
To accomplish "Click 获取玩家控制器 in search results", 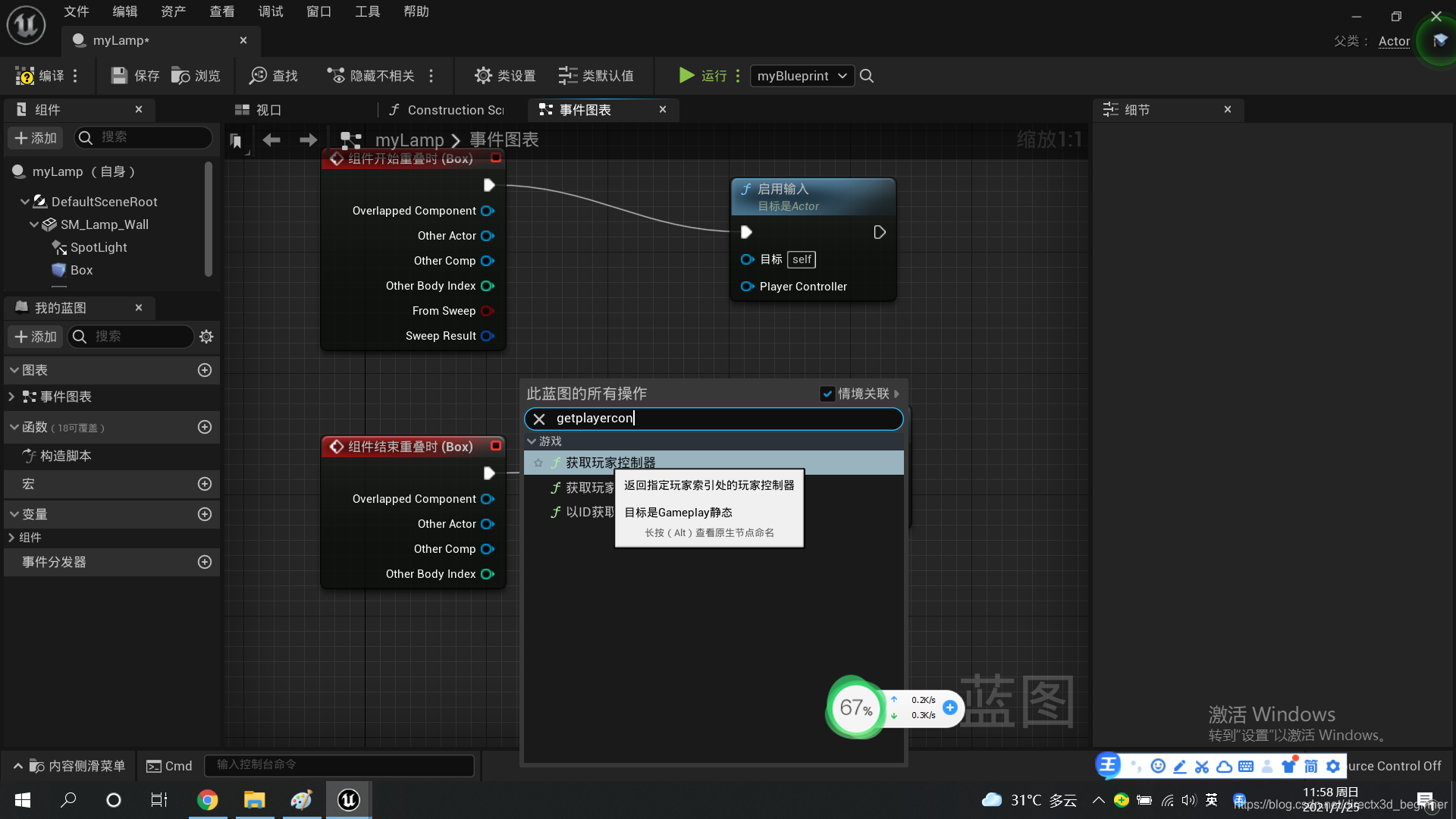I will tap(610, 462).
